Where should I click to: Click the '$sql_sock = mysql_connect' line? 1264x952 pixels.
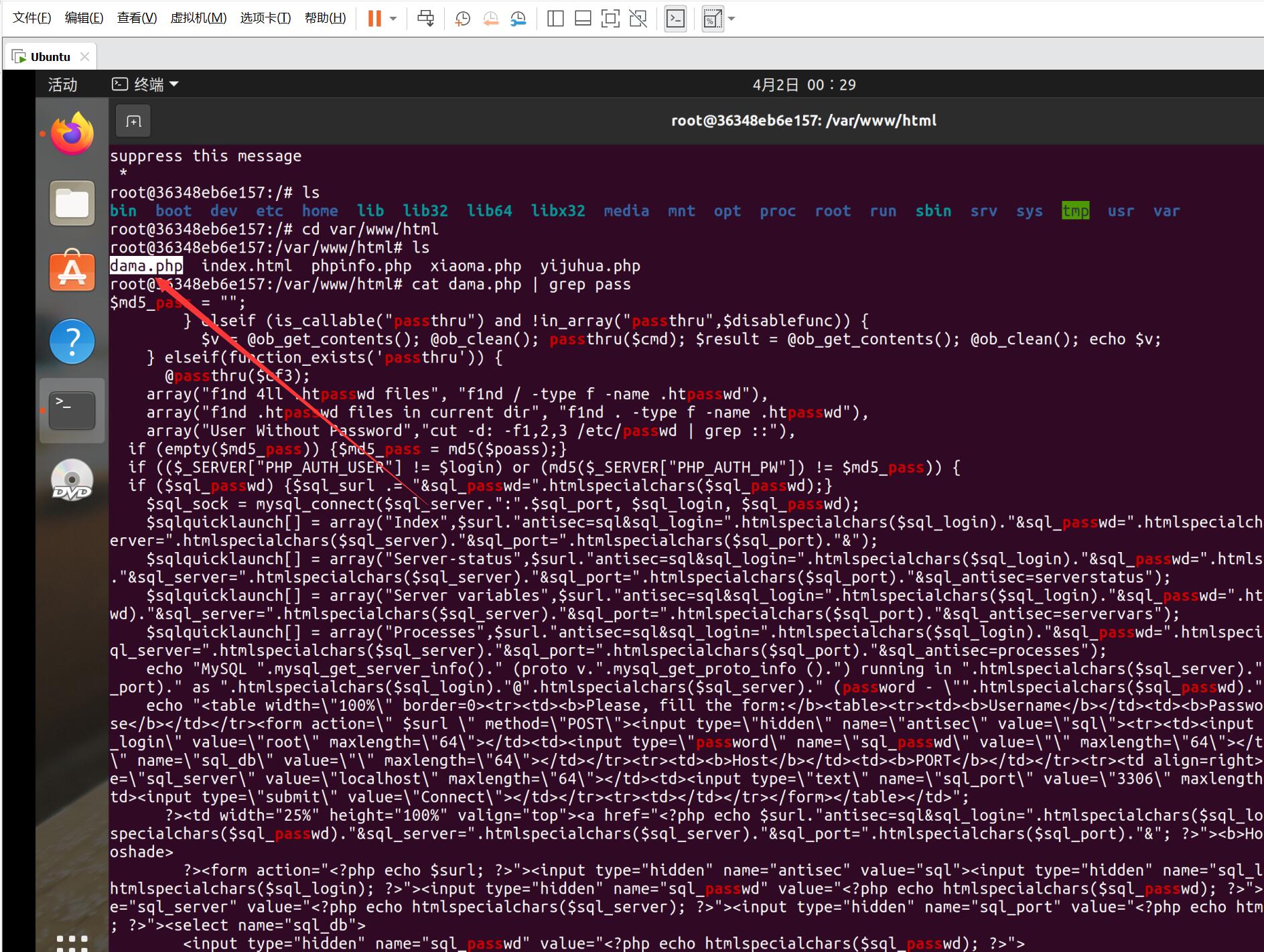(x=502, y=504)
